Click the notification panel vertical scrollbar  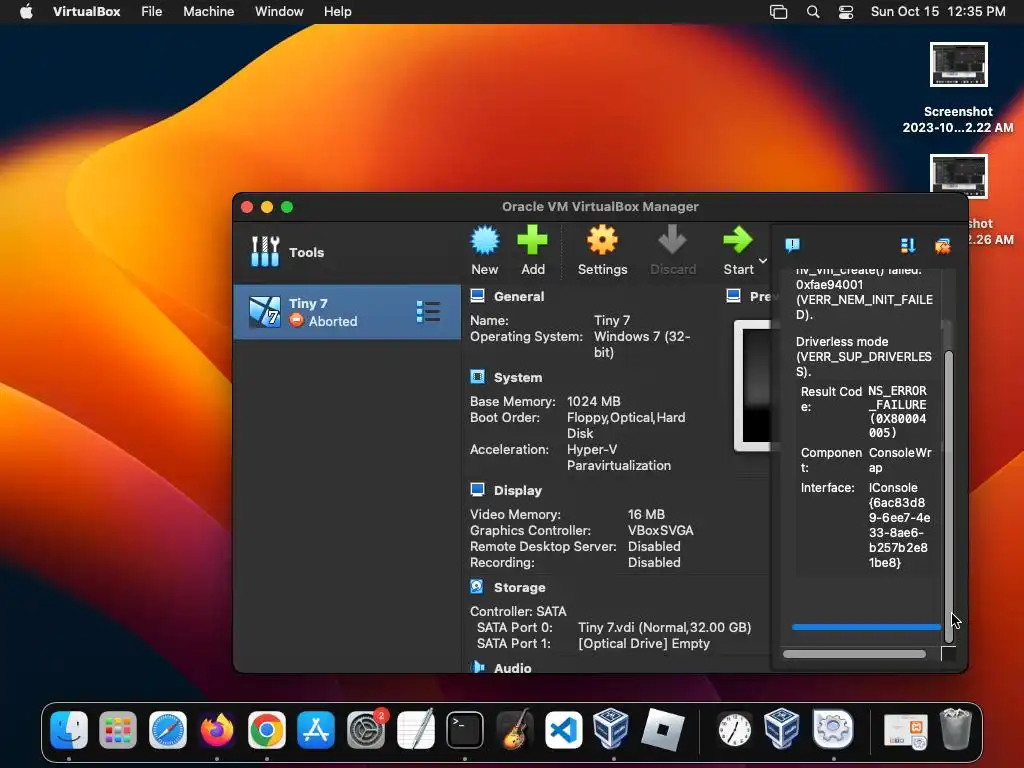click(x=949, y=496)
